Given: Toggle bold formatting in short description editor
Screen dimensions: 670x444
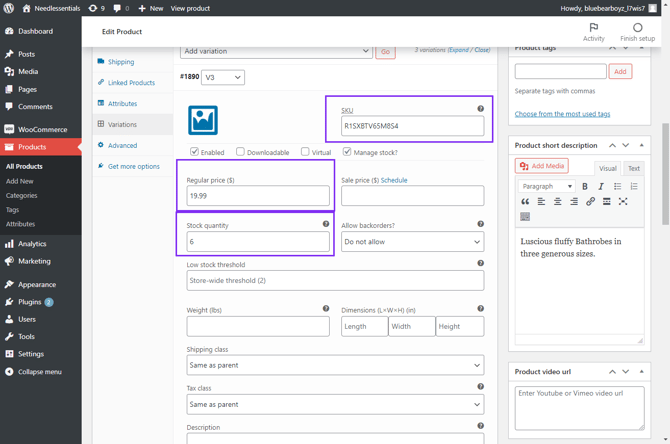Looking at the screenshot, I should click(585, 187).
